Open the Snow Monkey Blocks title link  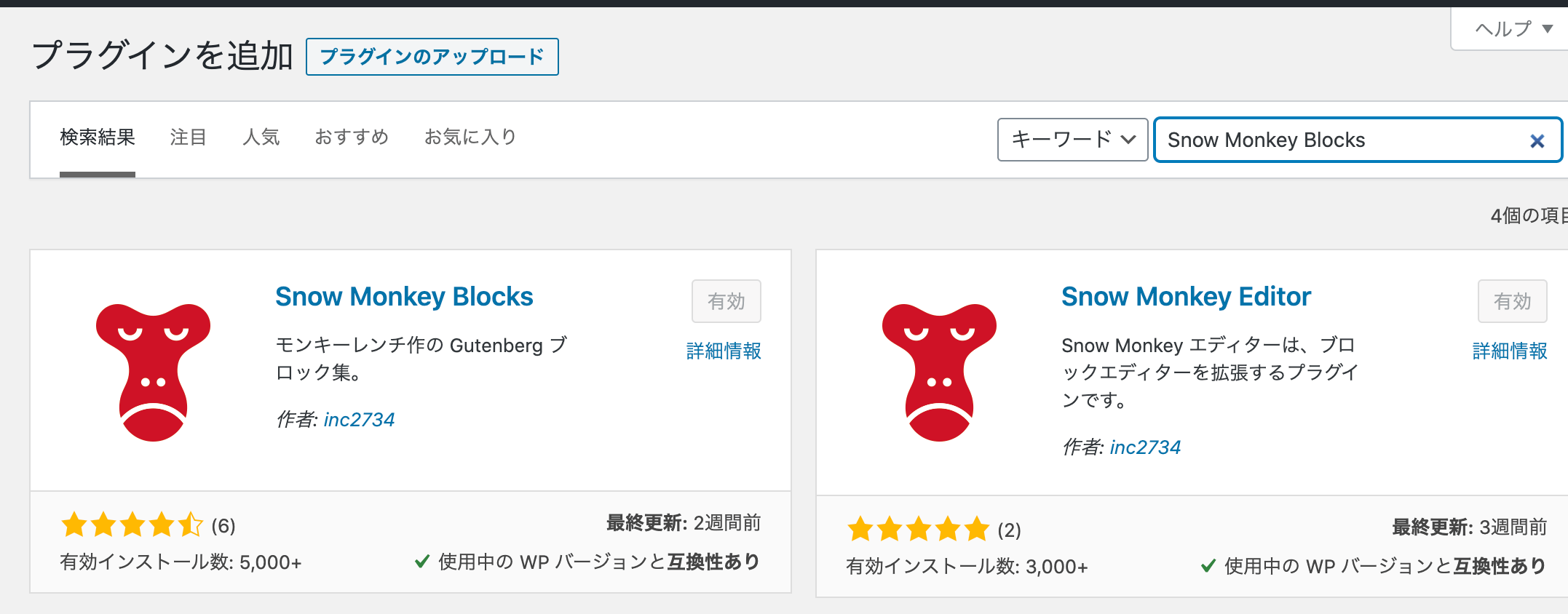(404, 297)
